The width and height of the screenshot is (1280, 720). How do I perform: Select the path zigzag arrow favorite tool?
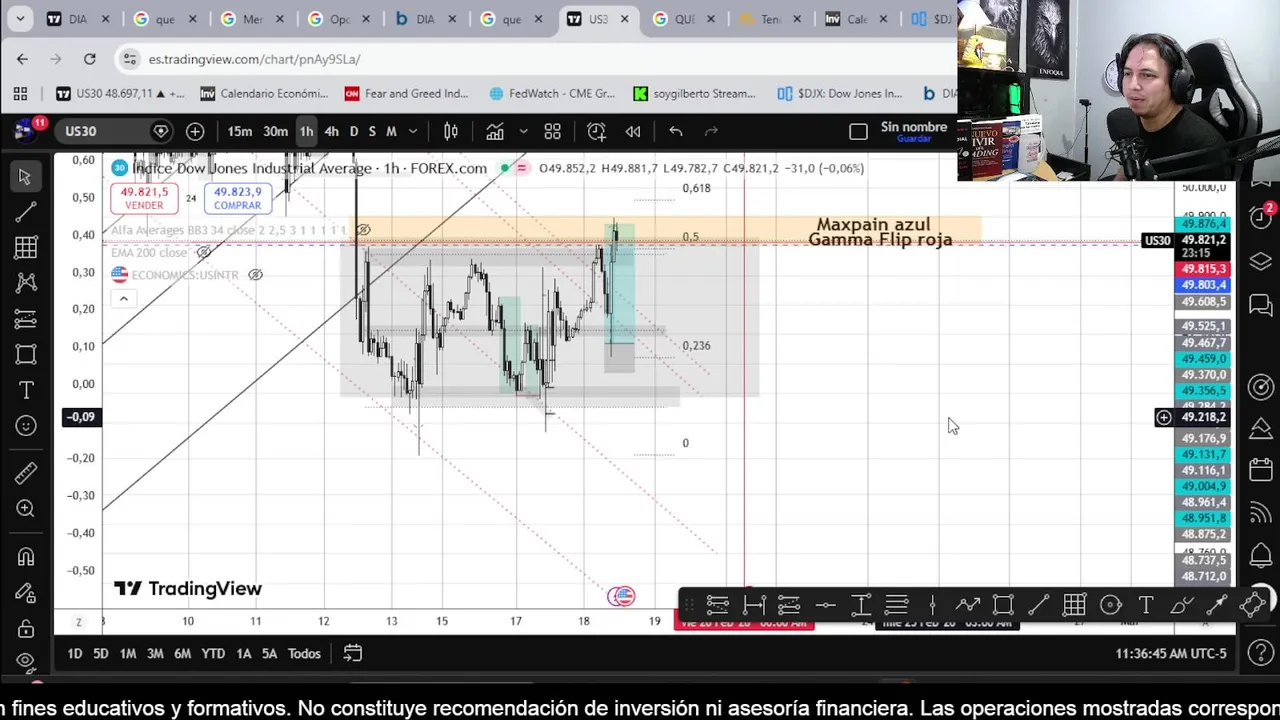pos(968,605)
